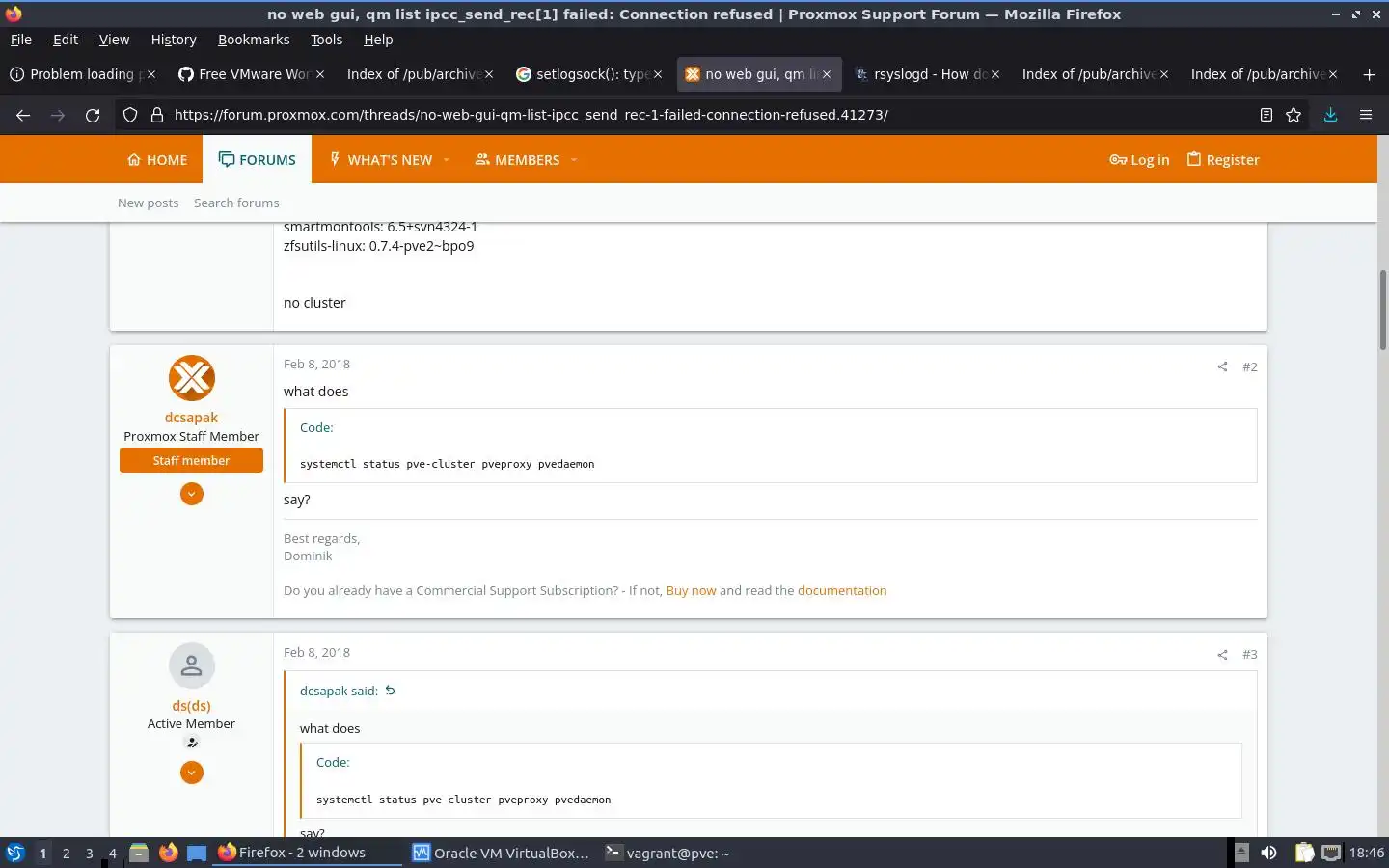
Task: Click the taskbar network monitor icon
Action: point(1331,853)
